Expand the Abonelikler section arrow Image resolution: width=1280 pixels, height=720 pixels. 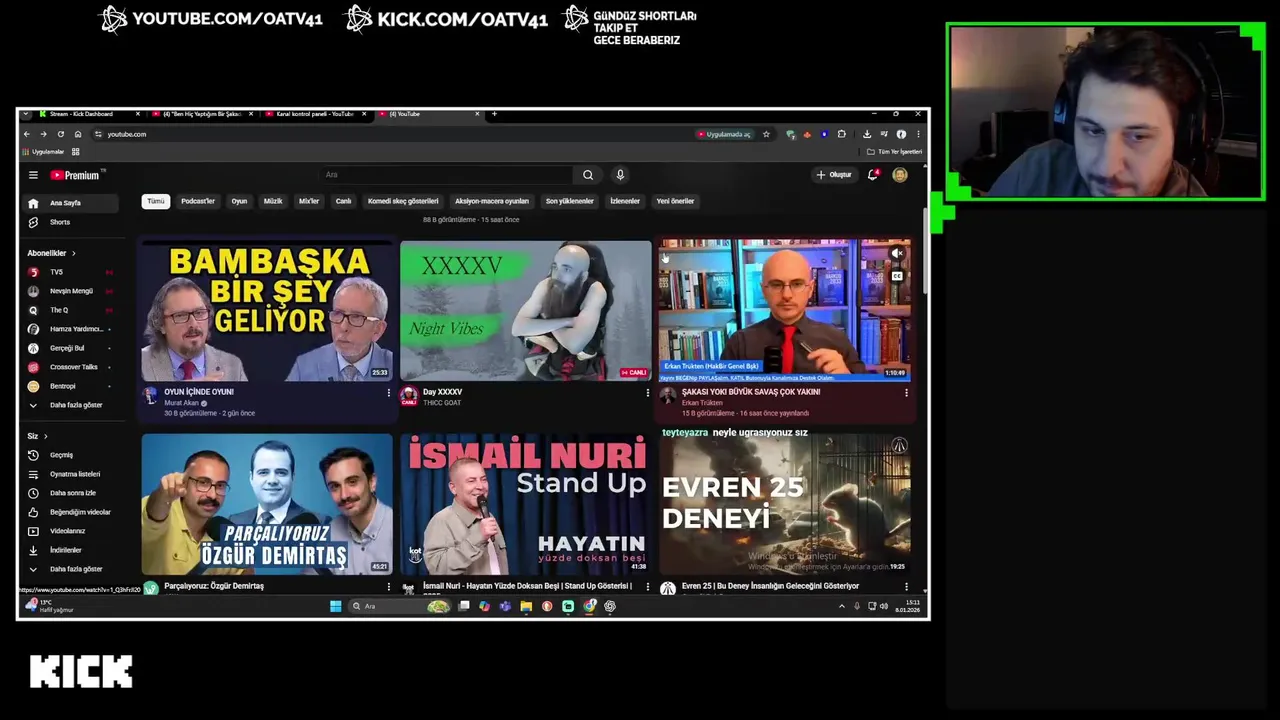(73, 253)
